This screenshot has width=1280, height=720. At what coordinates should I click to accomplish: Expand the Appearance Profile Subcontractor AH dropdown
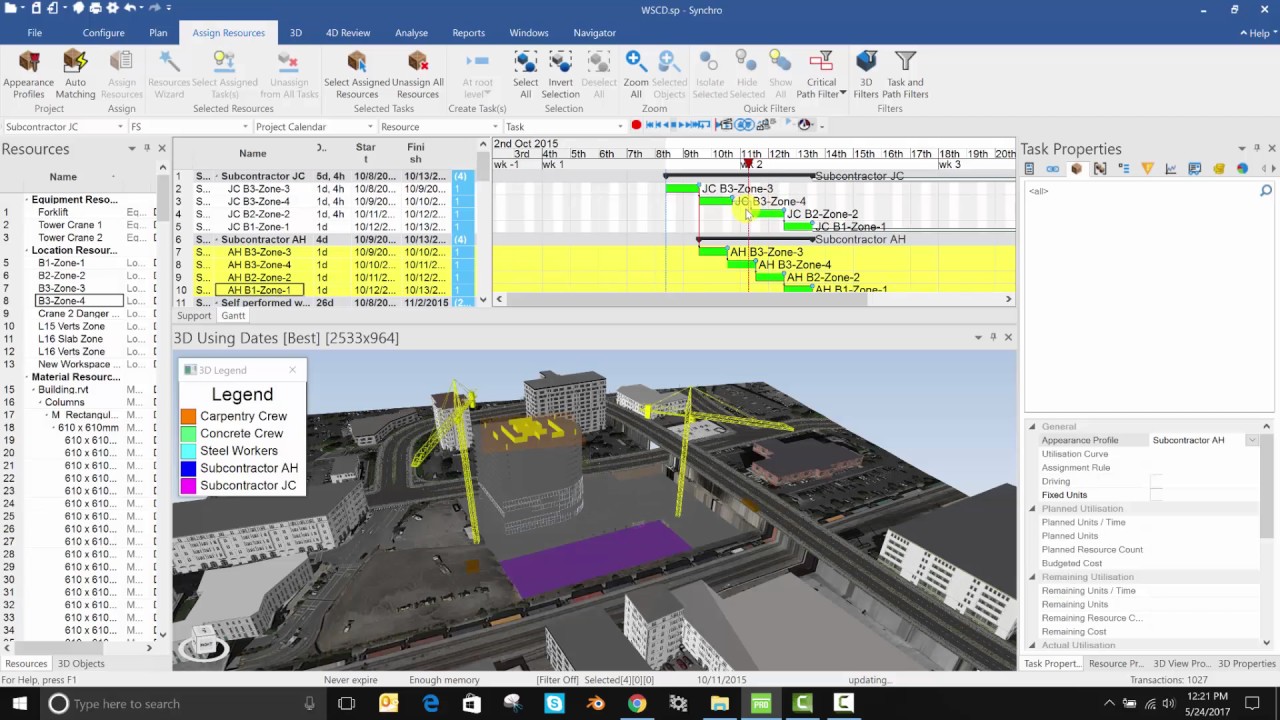1251,441
